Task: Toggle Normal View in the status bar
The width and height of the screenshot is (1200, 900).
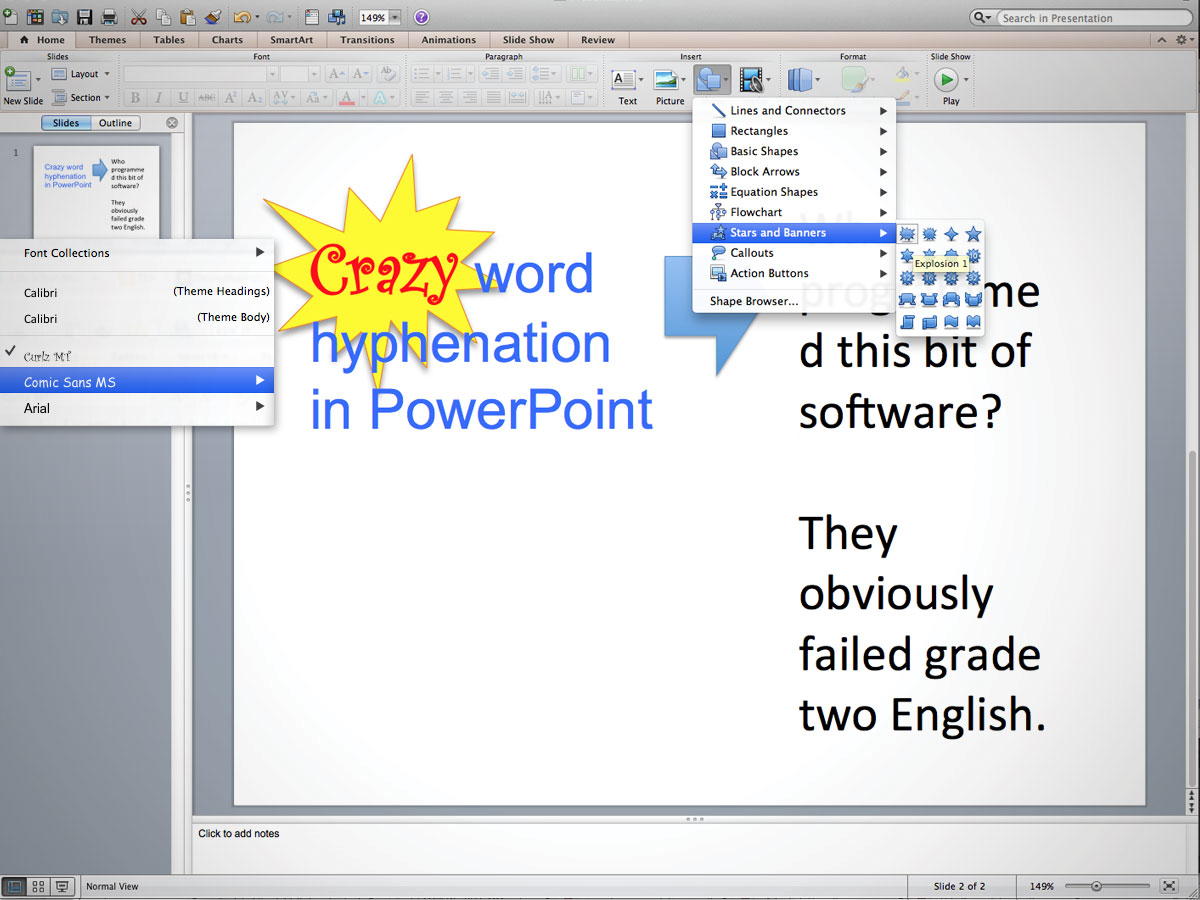Action: (14, 886)
